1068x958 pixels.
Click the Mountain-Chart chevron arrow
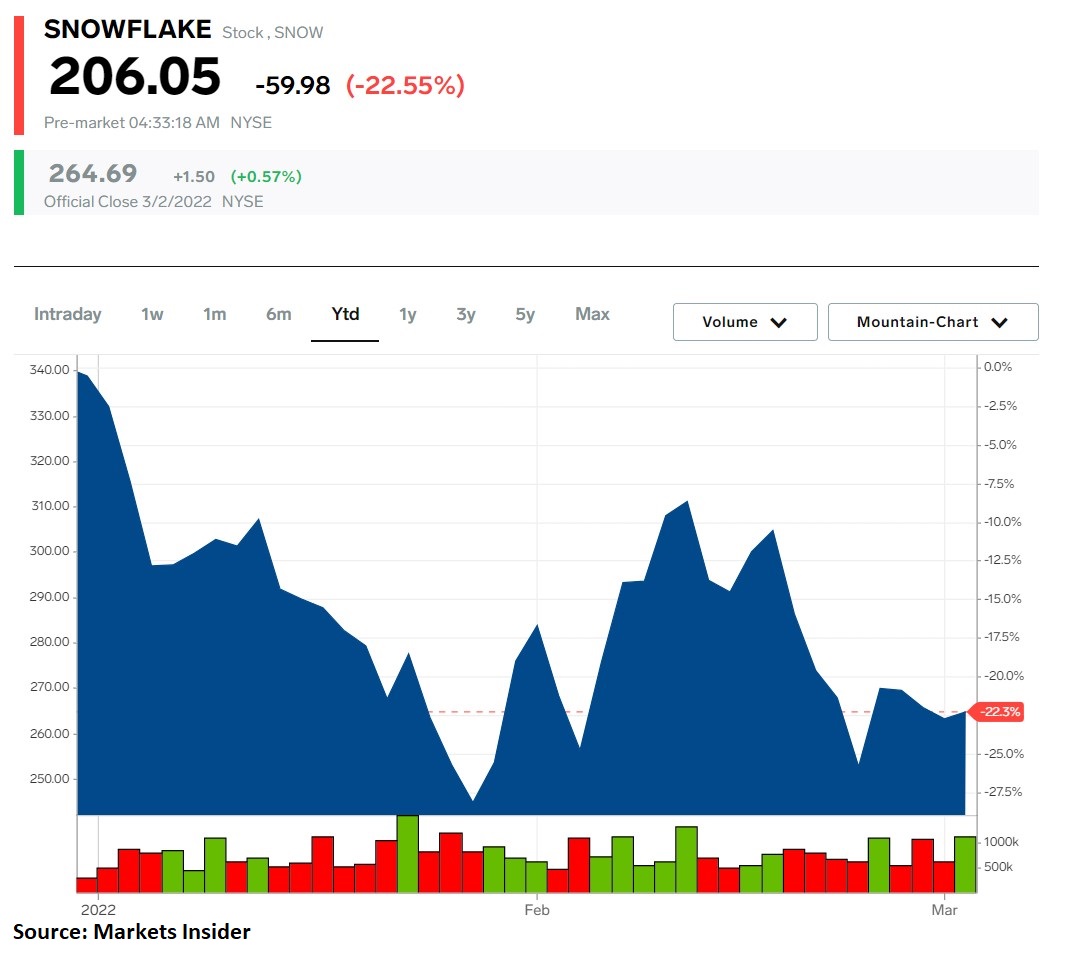click(999, 323)
